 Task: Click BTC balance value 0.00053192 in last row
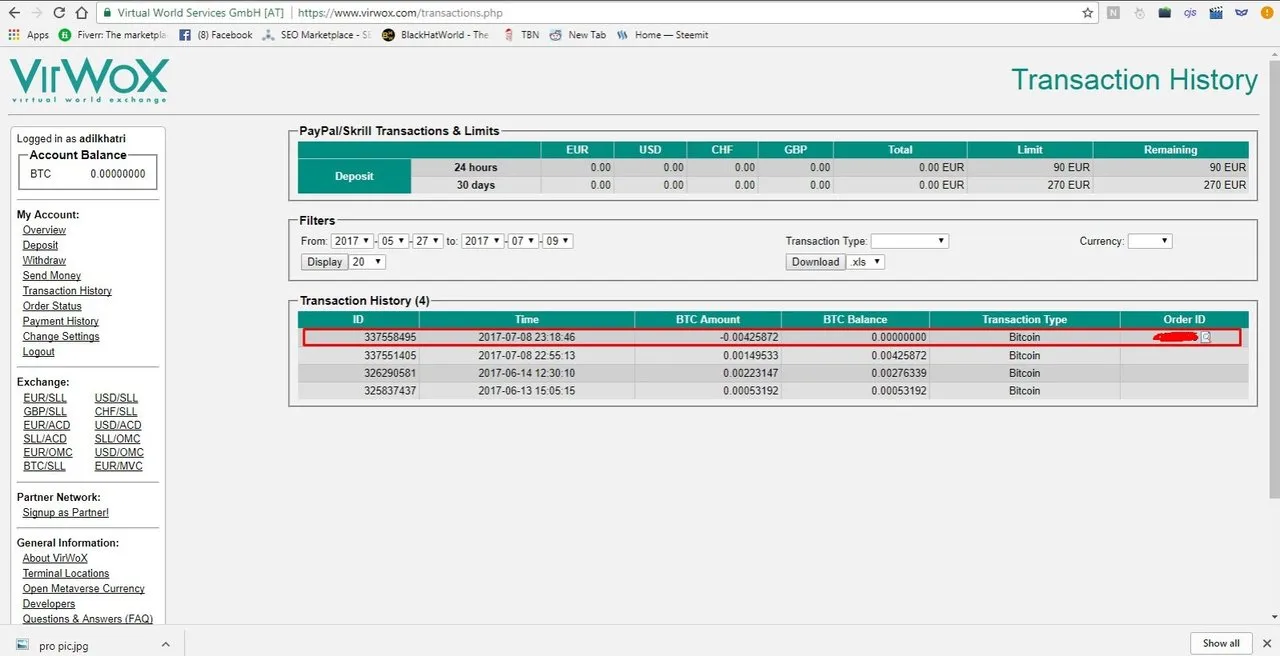click(x=899, y=391)
